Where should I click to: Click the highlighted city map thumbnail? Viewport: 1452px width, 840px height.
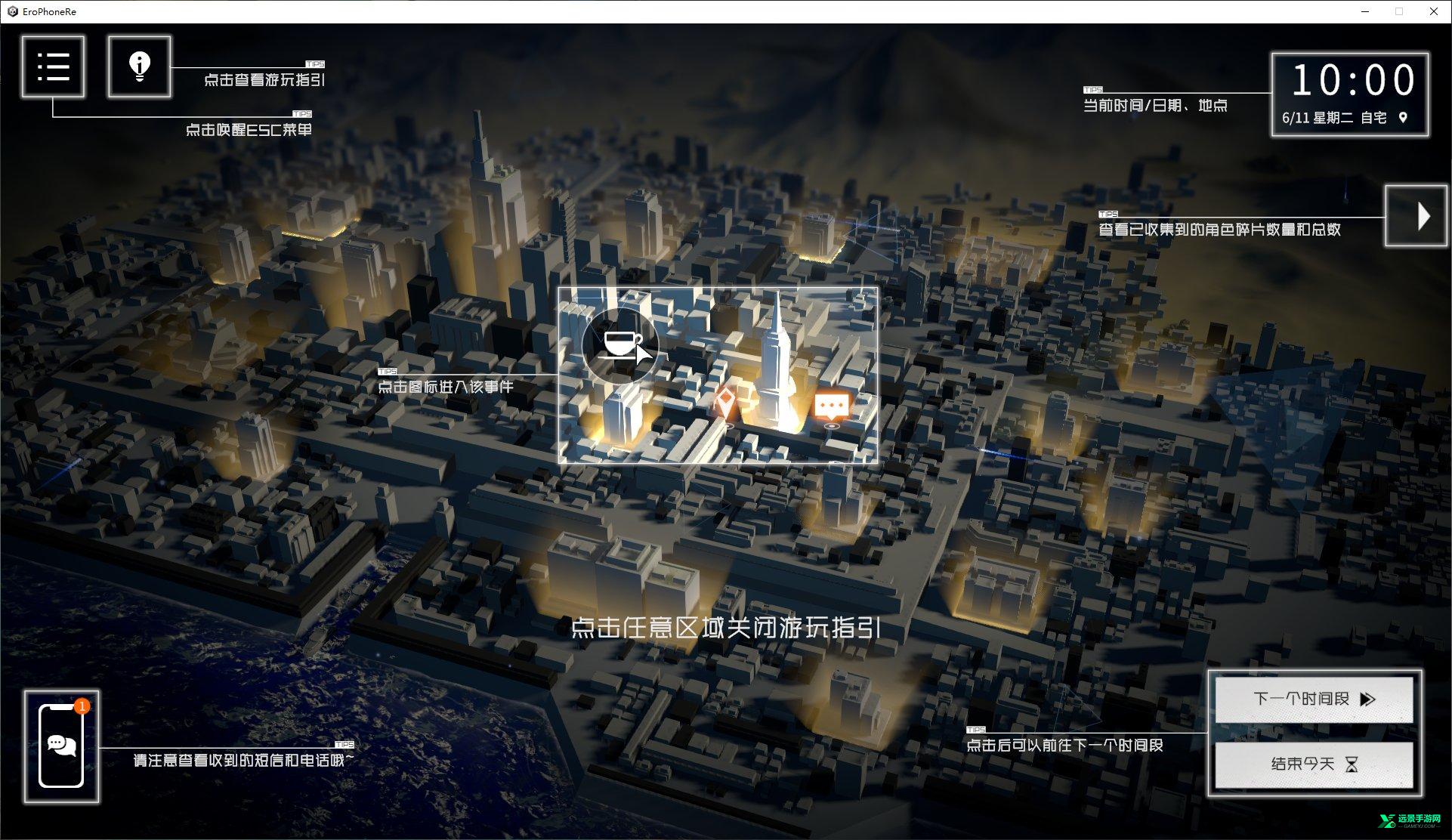coord(718,375)
